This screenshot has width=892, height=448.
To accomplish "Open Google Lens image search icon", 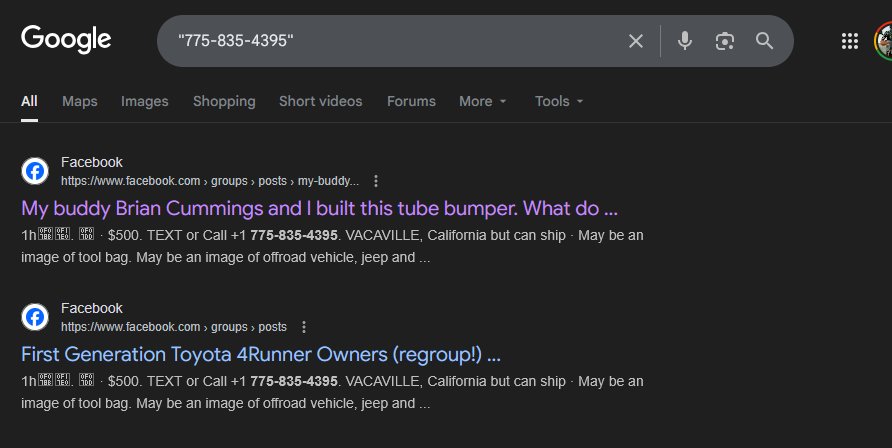I will (x=724, y=41).
